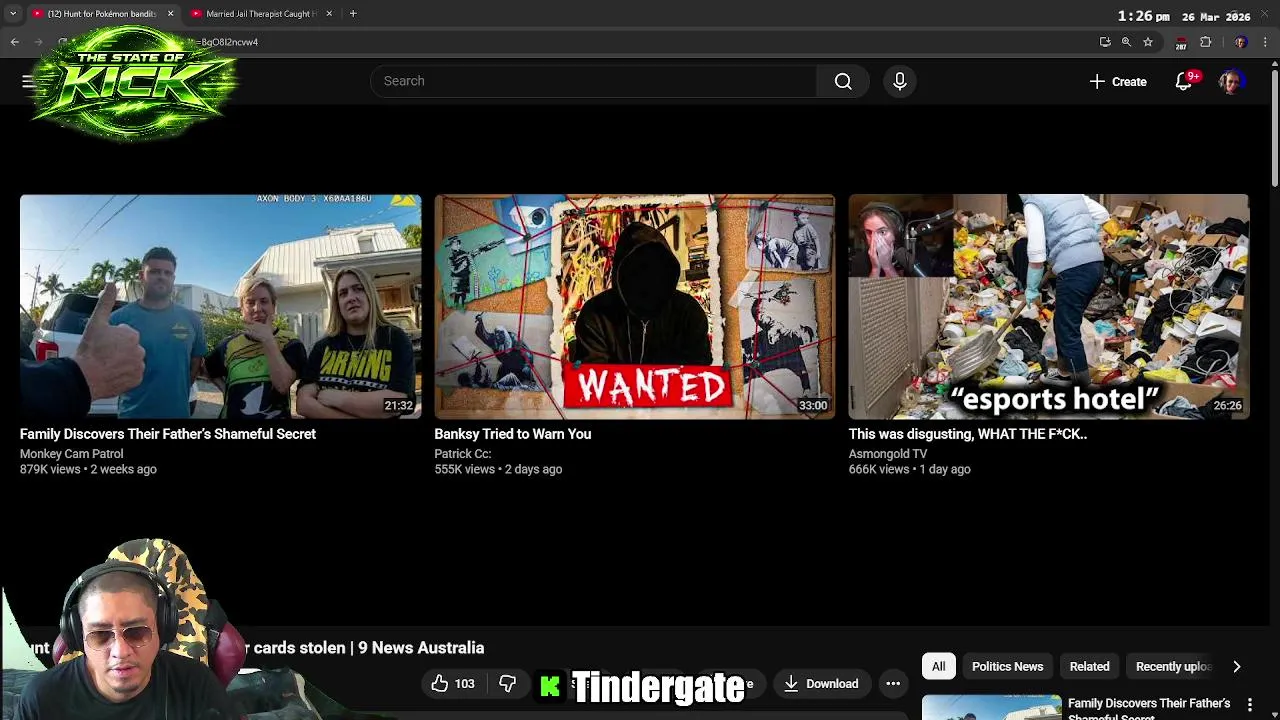Open the title Family Discovers Their Father's Shameful Secret
Screen dimensions: 1280x720
(x=168, y=434)
